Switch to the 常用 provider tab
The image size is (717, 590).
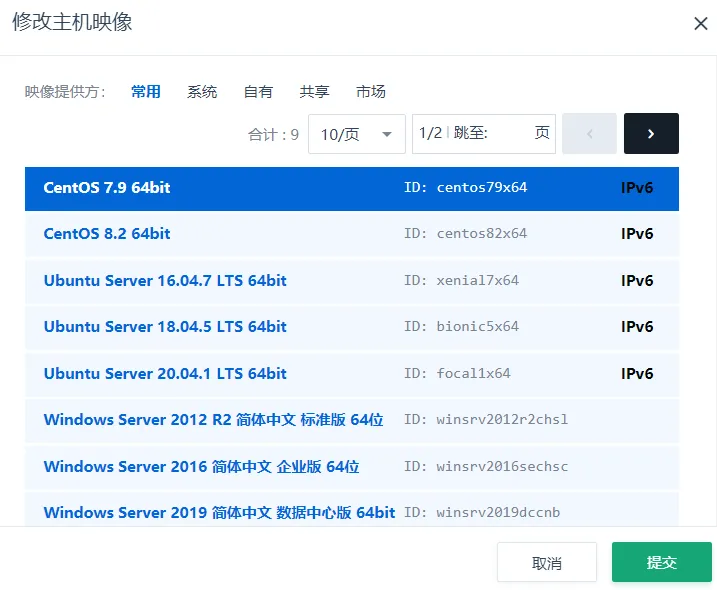click(146, 91)
